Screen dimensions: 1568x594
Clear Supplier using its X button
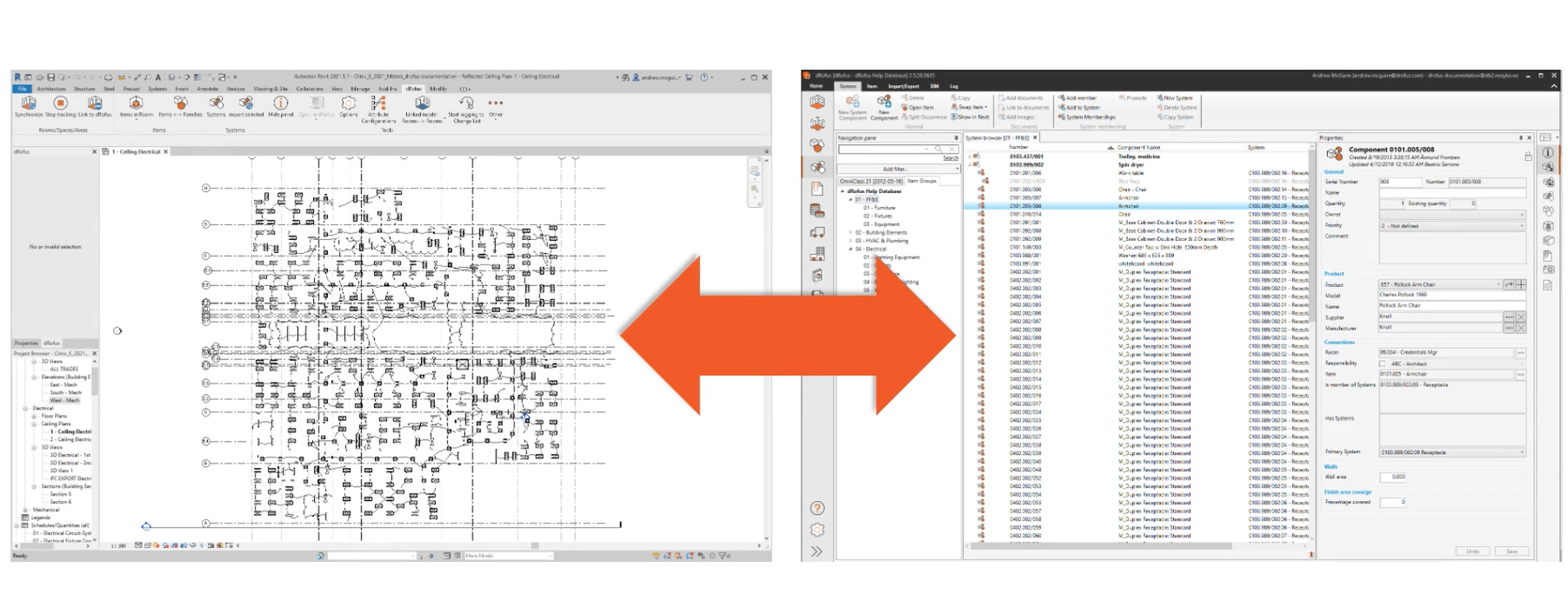tap(1521, 317)
